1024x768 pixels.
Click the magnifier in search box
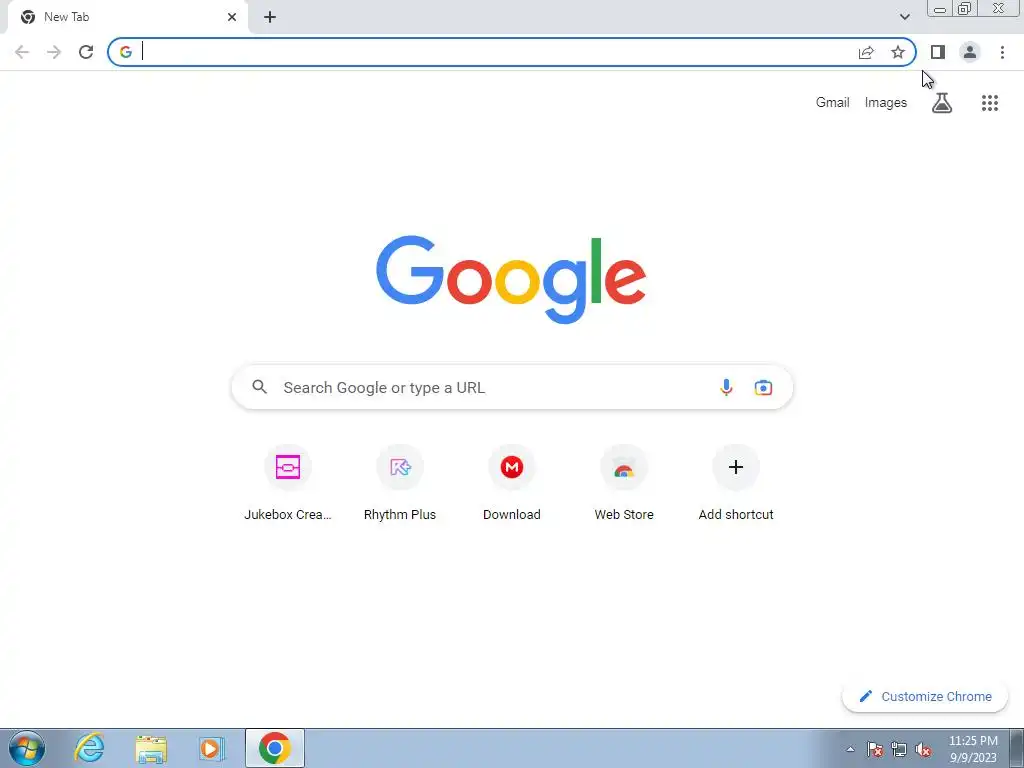(260, 387)
